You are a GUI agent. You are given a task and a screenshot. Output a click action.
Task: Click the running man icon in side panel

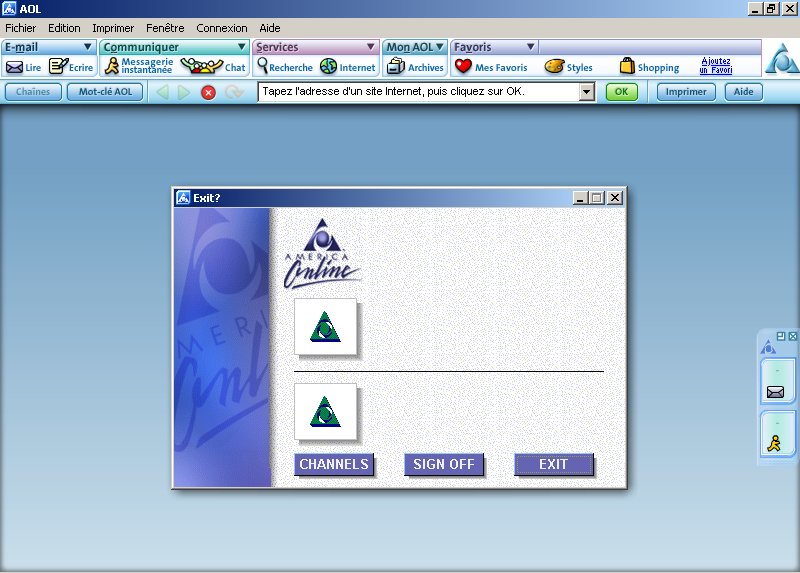click(774, 443)
